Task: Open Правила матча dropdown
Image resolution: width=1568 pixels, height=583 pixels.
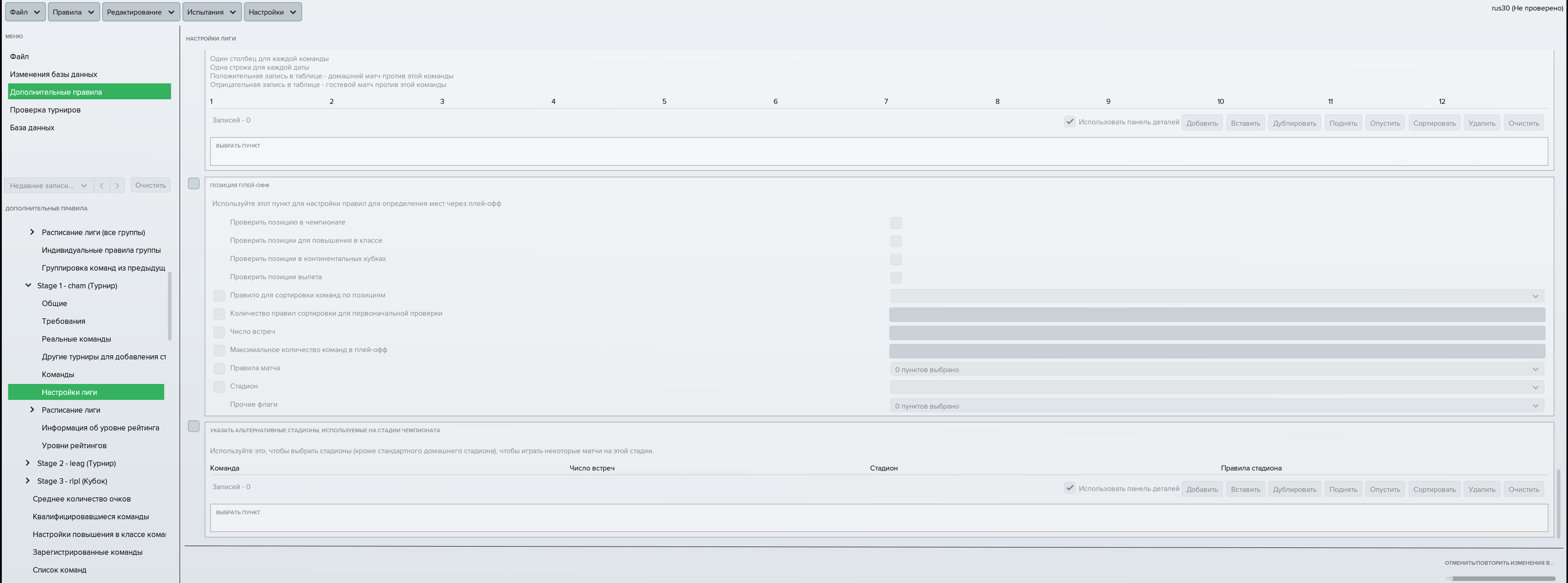Action: coord(1217,369)
